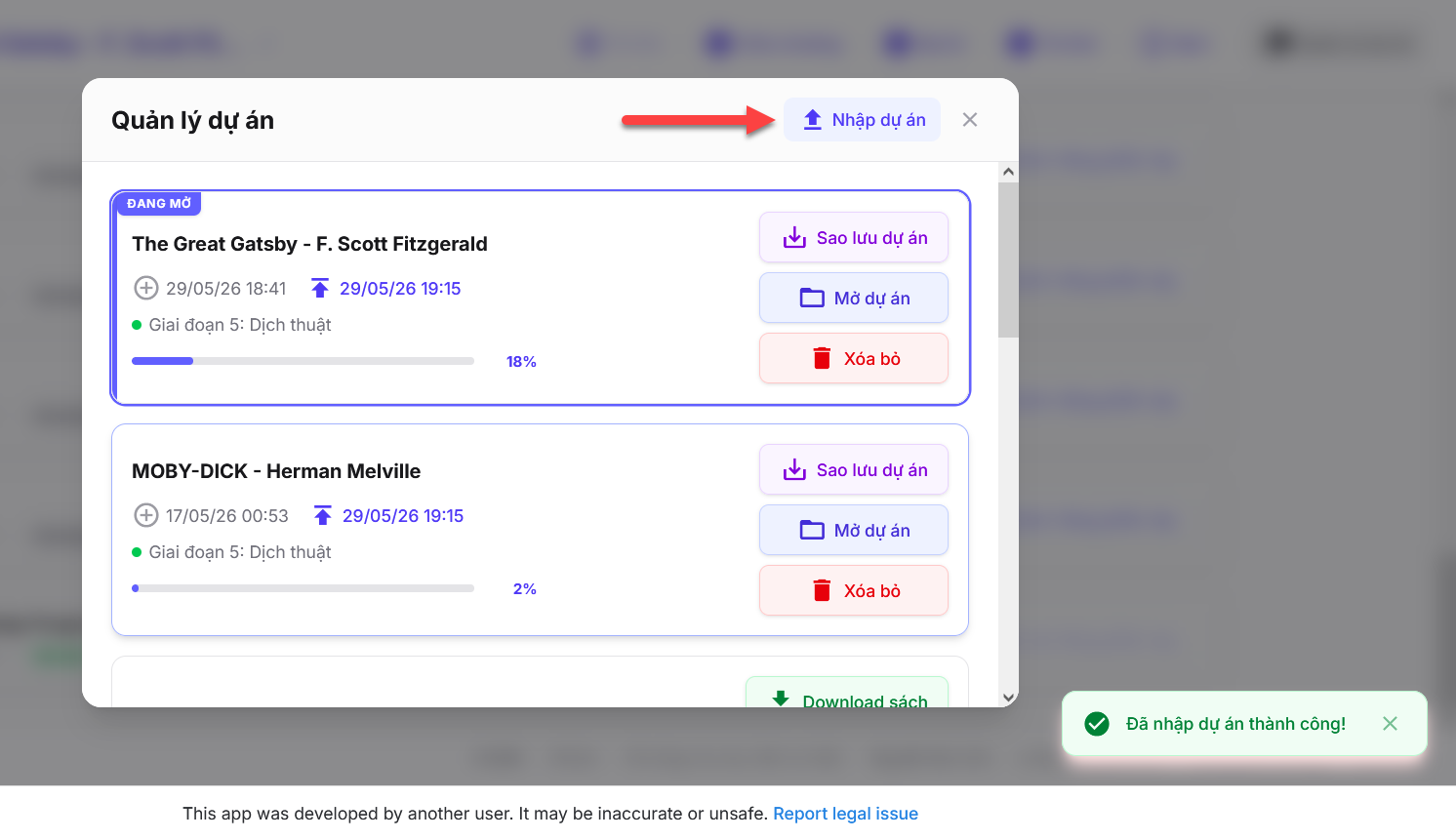Viewport: 1456px width, 840px height.
Task: Click the MOBY-DICK created-date plus icon
Action: [145, 515]
